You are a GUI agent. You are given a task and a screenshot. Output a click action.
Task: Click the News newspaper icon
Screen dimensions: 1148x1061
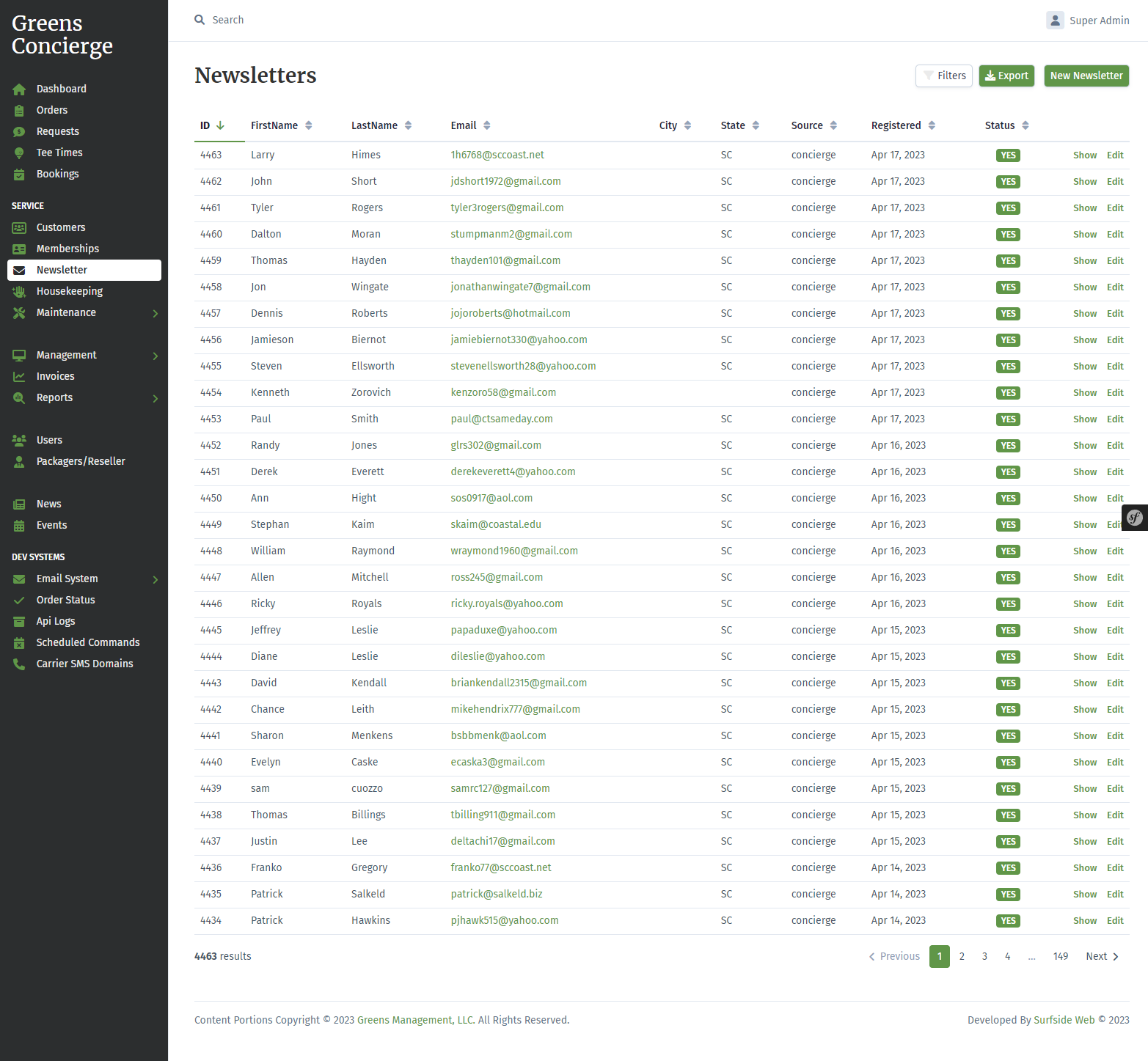coord(19,504)
